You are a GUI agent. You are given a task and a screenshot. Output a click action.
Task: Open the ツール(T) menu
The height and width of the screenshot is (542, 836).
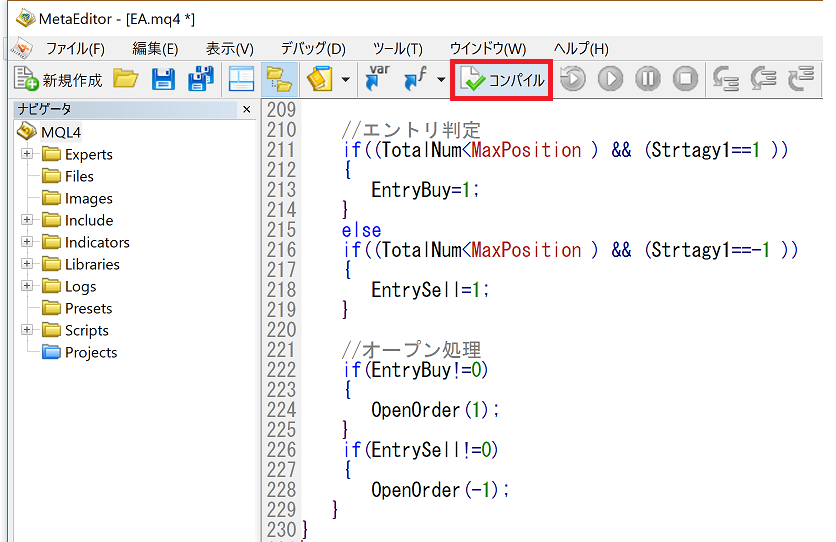point(398,49)
